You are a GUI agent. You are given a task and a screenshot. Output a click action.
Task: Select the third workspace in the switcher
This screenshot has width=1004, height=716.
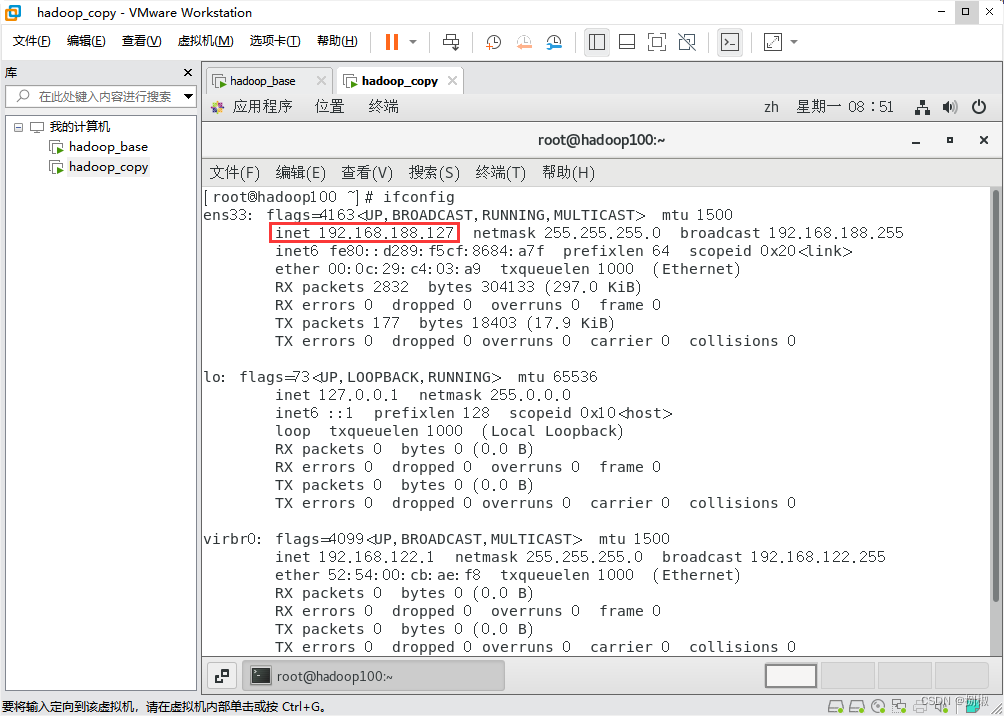point(904,676)
